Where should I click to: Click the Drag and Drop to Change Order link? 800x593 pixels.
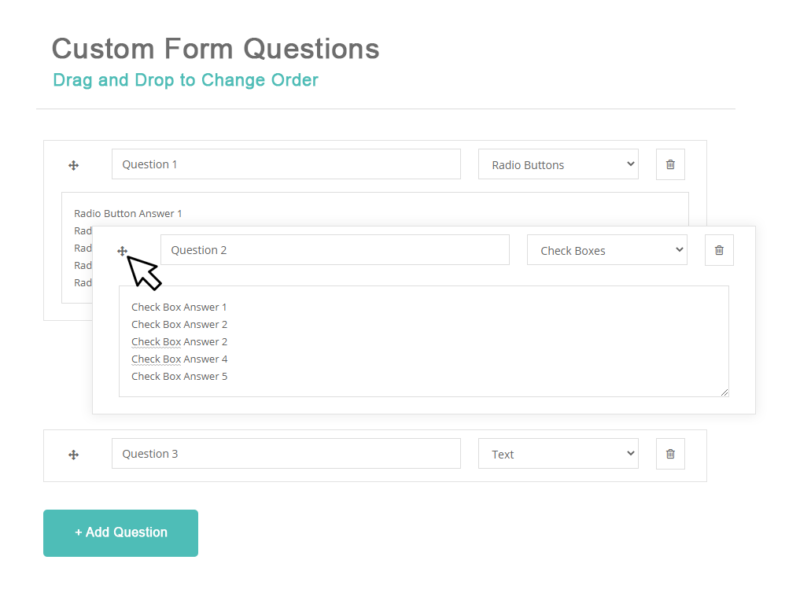point(185,80)
